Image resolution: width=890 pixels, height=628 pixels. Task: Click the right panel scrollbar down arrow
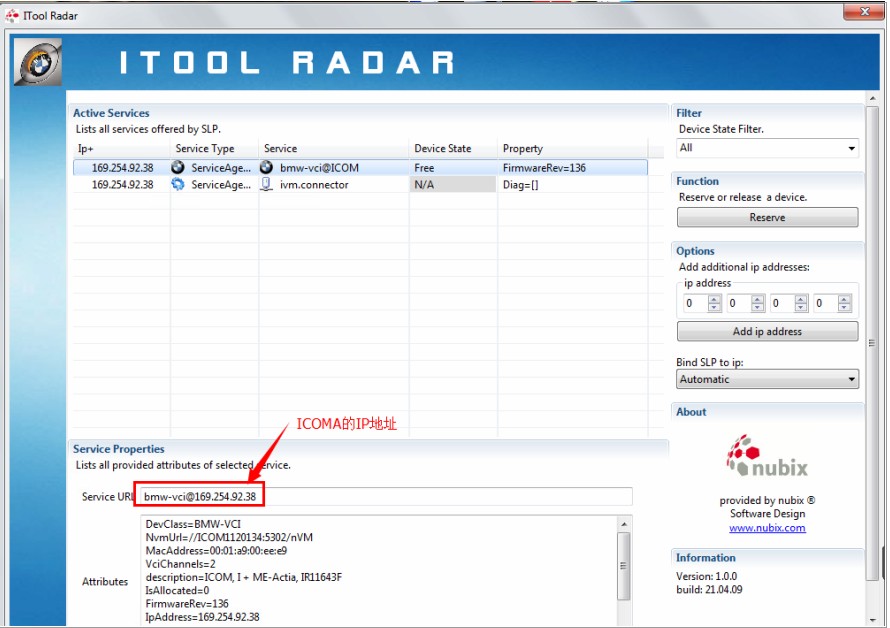pyautogui.click(x=872, y=620)
